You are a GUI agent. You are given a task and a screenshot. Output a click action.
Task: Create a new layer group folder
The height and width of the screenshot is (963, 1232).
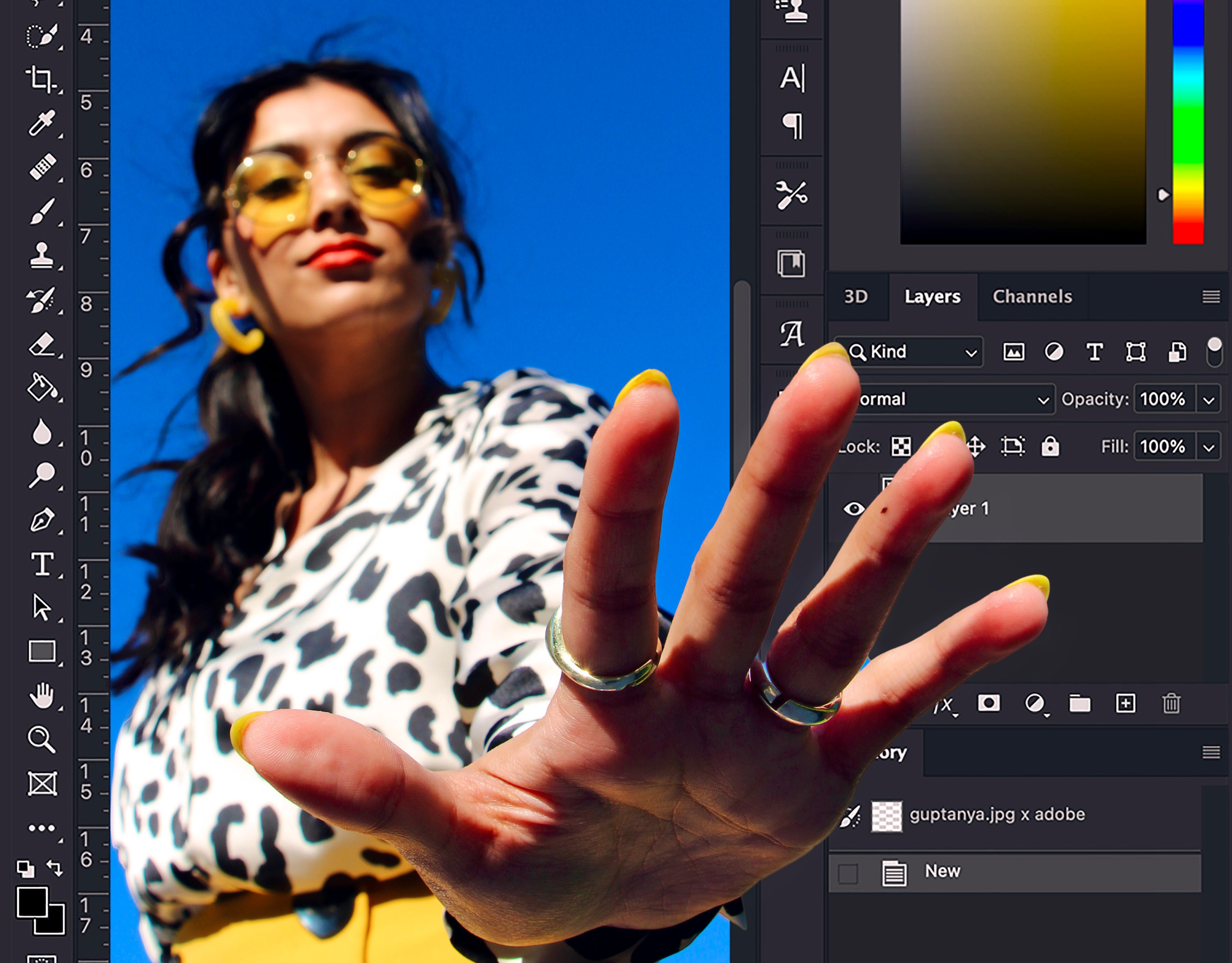(1080, 704)
